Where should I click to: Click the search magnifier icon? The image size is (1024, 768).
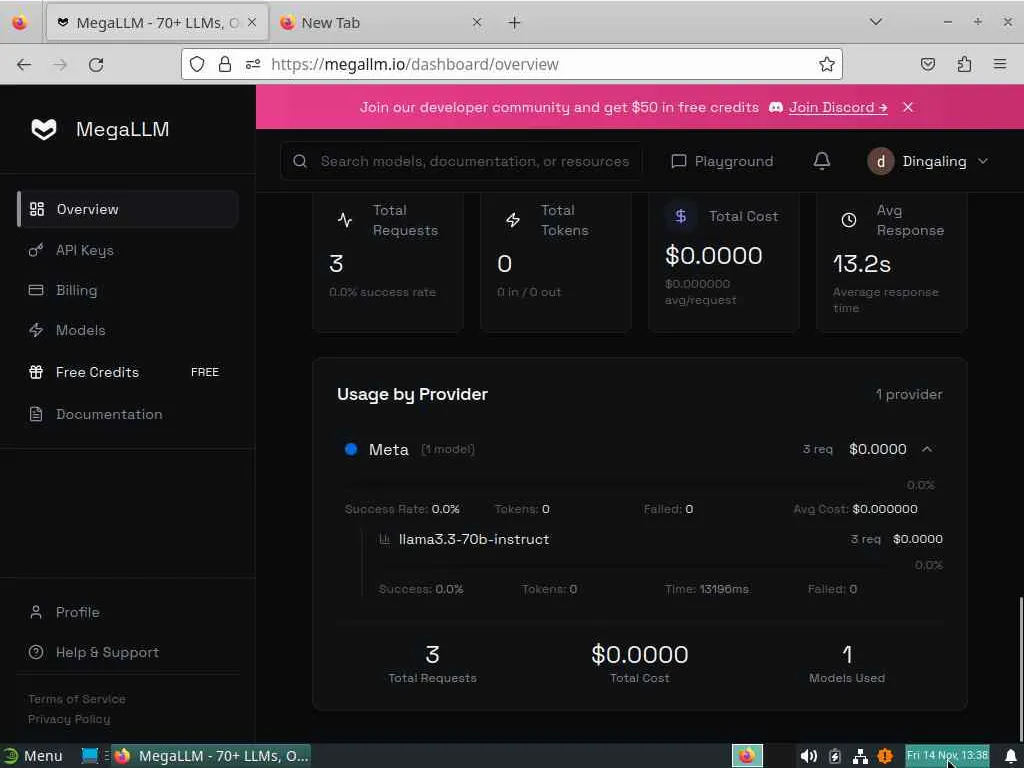[300, 161]
